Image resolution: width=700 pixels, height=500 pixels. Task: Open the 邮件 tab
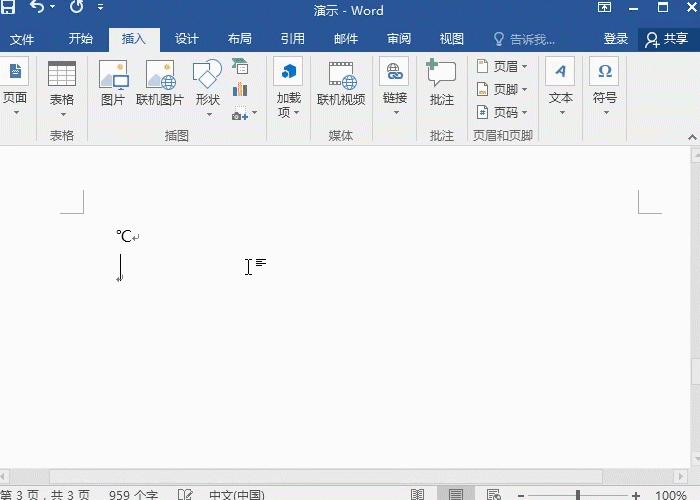point(346,39)
